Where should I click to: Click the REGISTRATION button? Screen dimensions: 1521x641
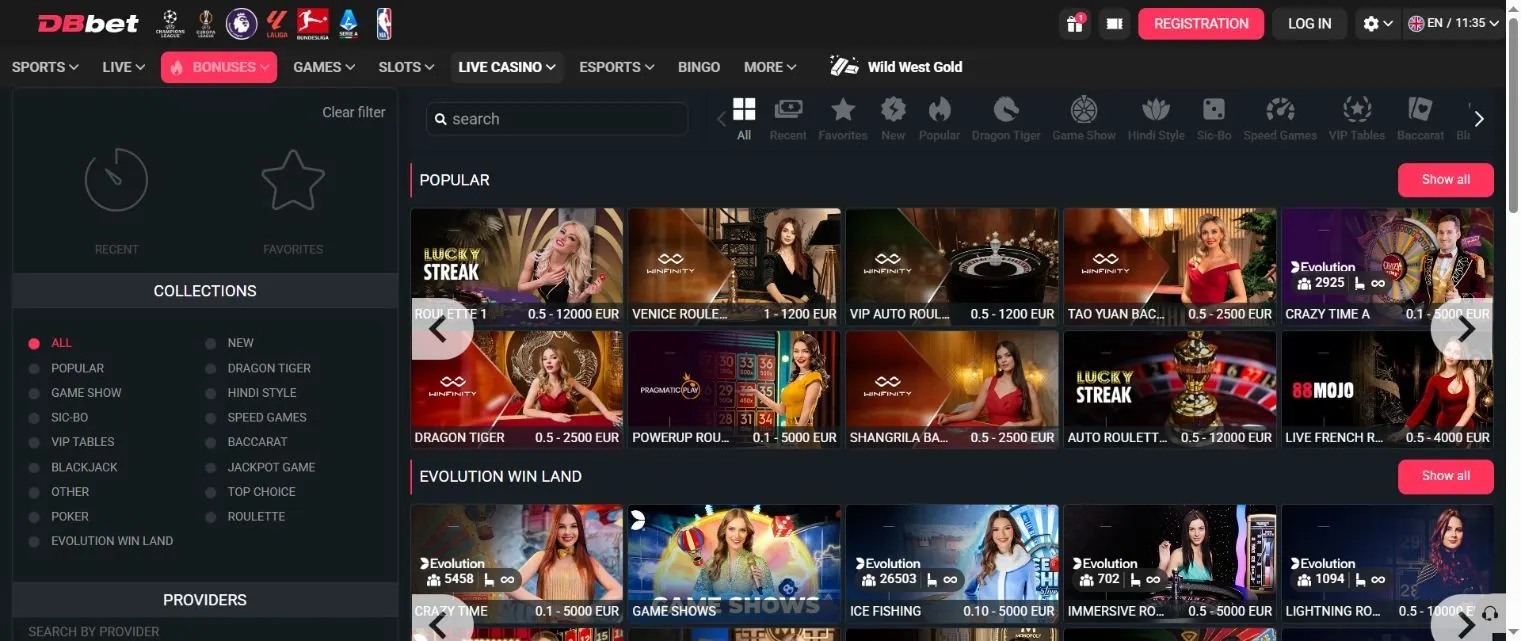[x=1201, y=24]
